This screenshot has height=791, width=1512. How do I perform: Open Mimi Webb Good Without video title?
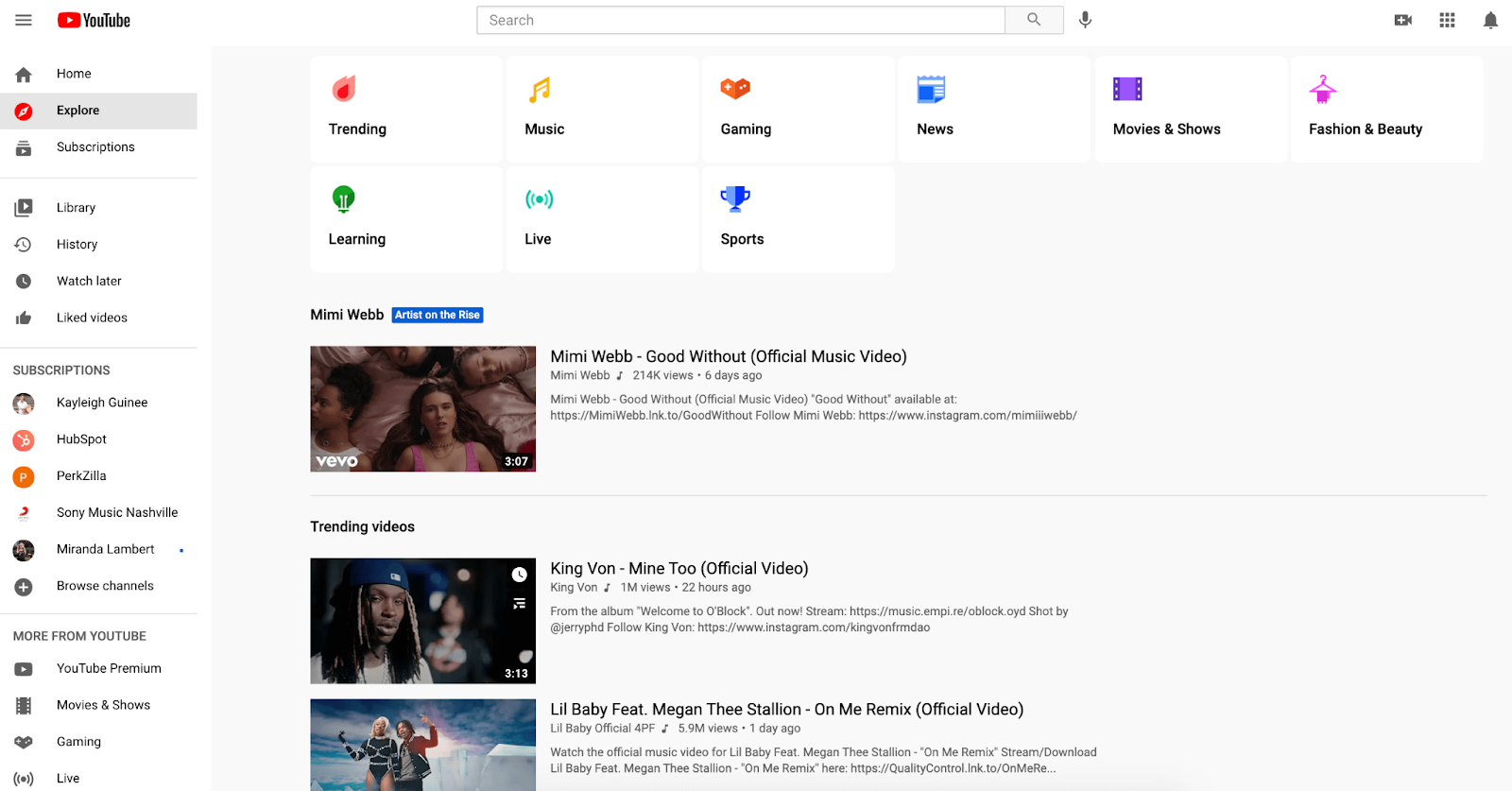pos(729,356)
